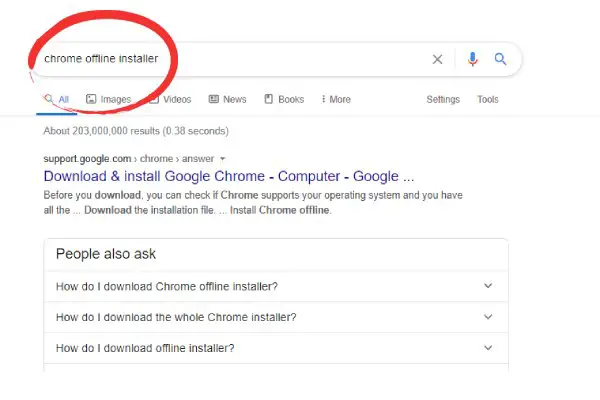Click the Images tab icon
600x400 pixels.
tap(91, 99)
